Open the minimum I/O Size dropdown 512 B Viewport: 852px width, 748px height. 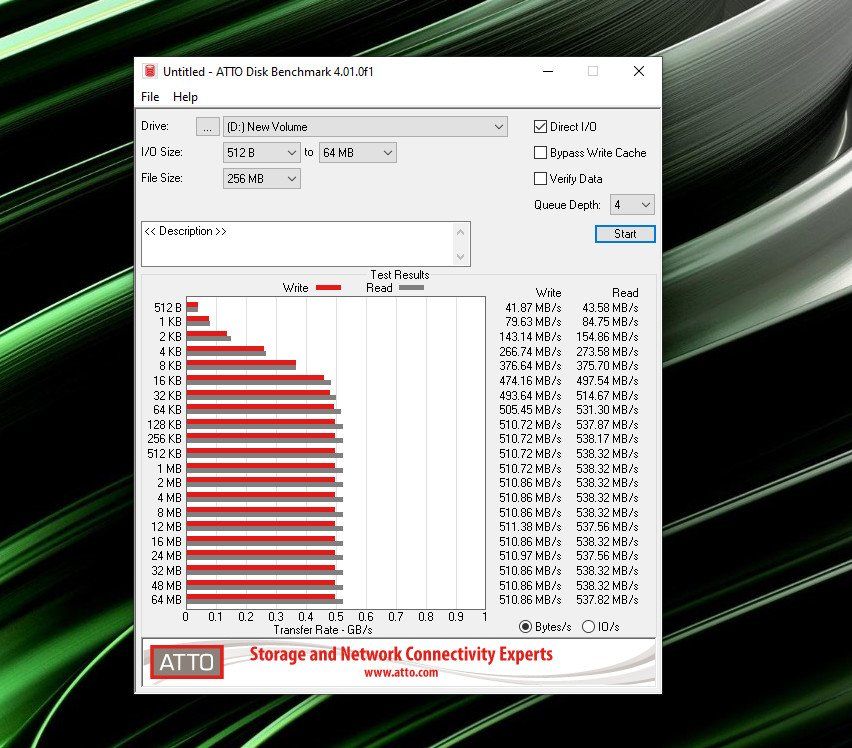[x=261, y=153]
